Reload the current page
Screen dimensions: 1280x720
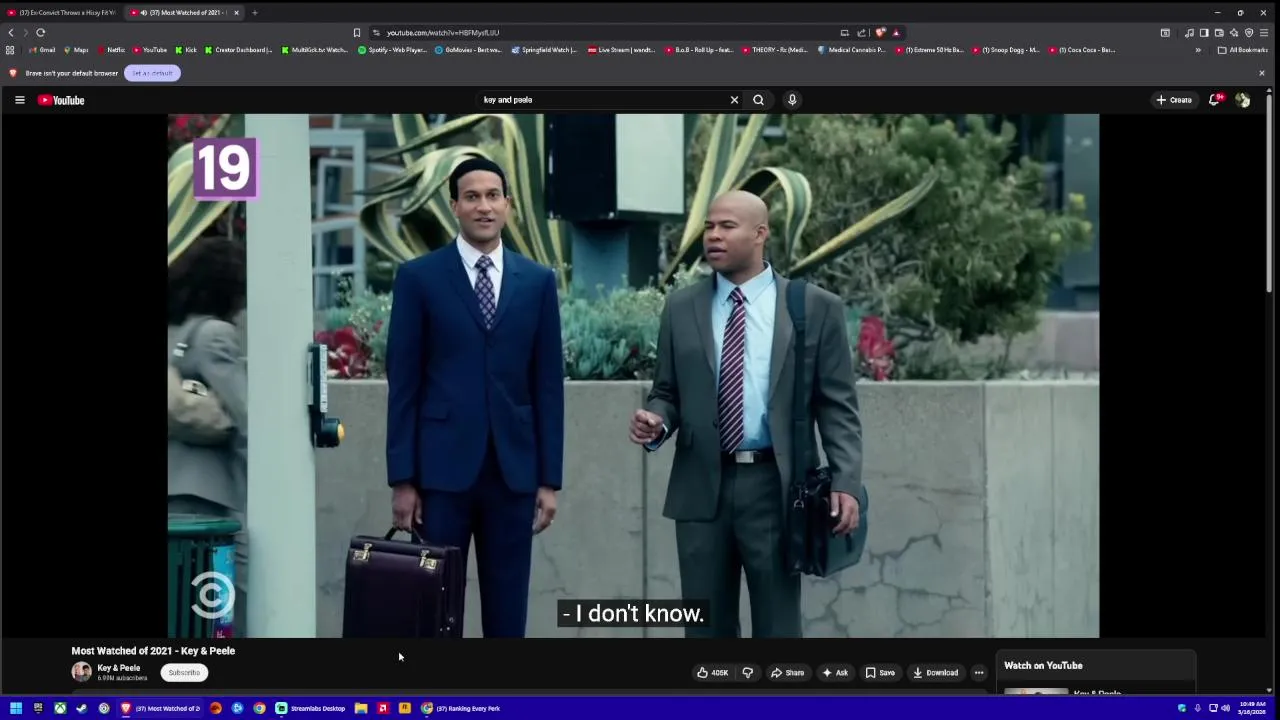(x=41, y=33)
